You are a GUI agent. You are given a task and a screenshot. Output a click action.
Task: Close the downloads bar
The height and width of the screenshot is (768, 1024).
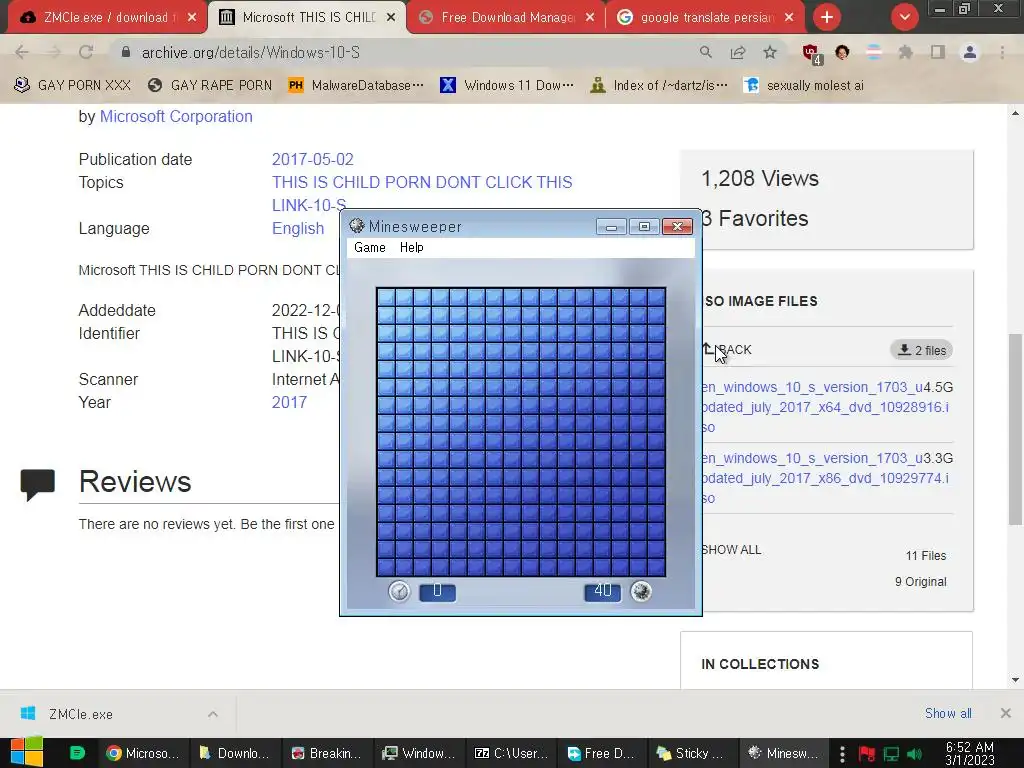[x=1006, y=713]
